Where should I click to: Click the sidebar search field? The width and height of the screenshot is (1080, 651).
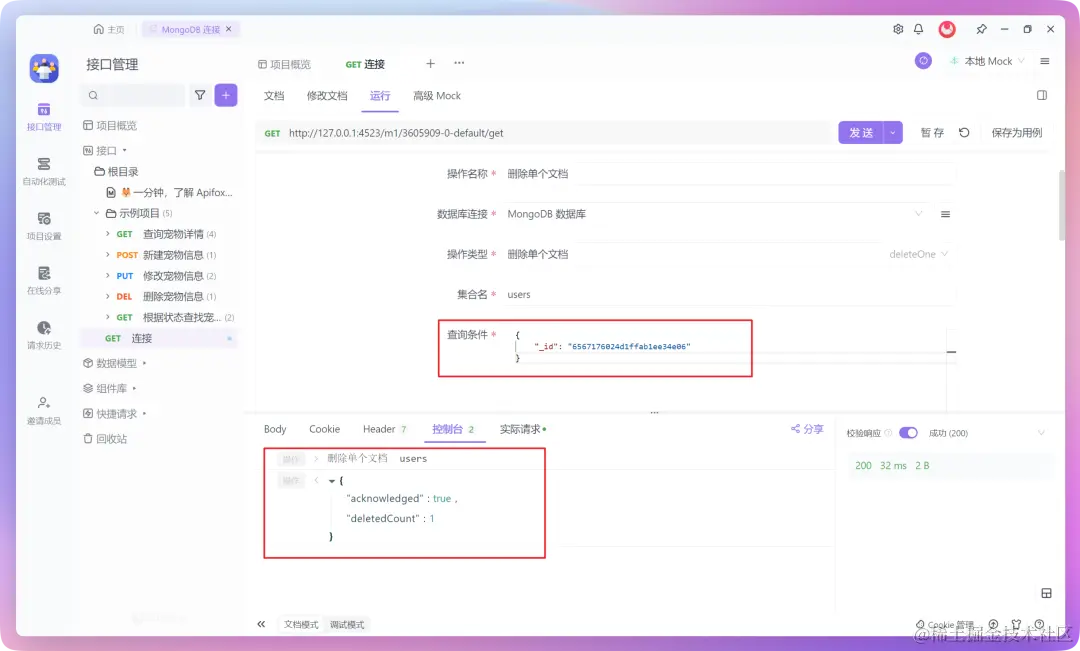(133, 95)
